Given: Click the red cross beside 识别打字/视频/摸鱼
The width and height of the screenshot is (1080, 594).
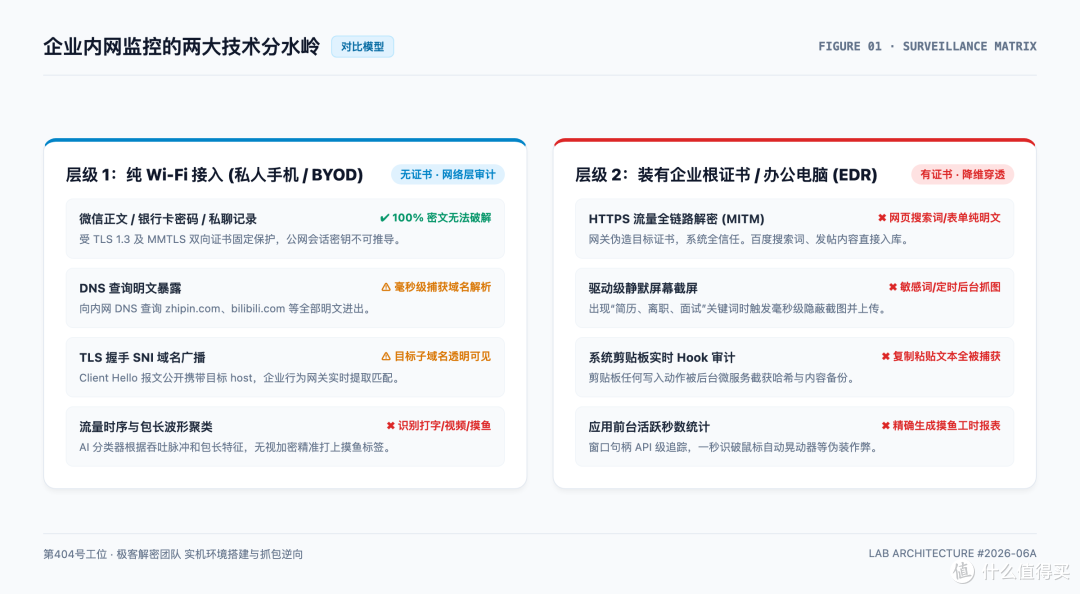Looking at the screenshot, I should 391,426.
